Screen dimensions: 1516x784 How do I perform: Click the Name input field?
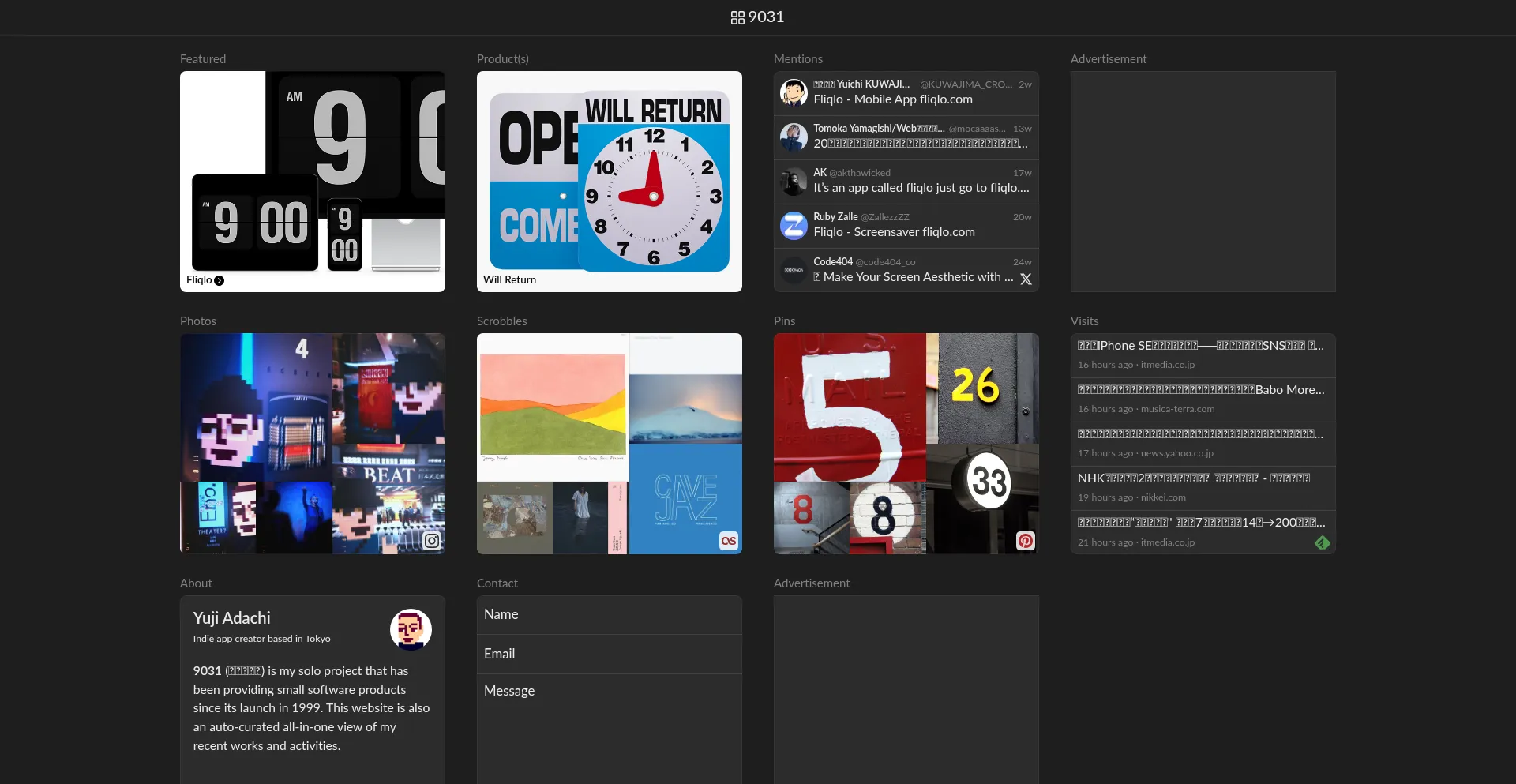point(609,614)
